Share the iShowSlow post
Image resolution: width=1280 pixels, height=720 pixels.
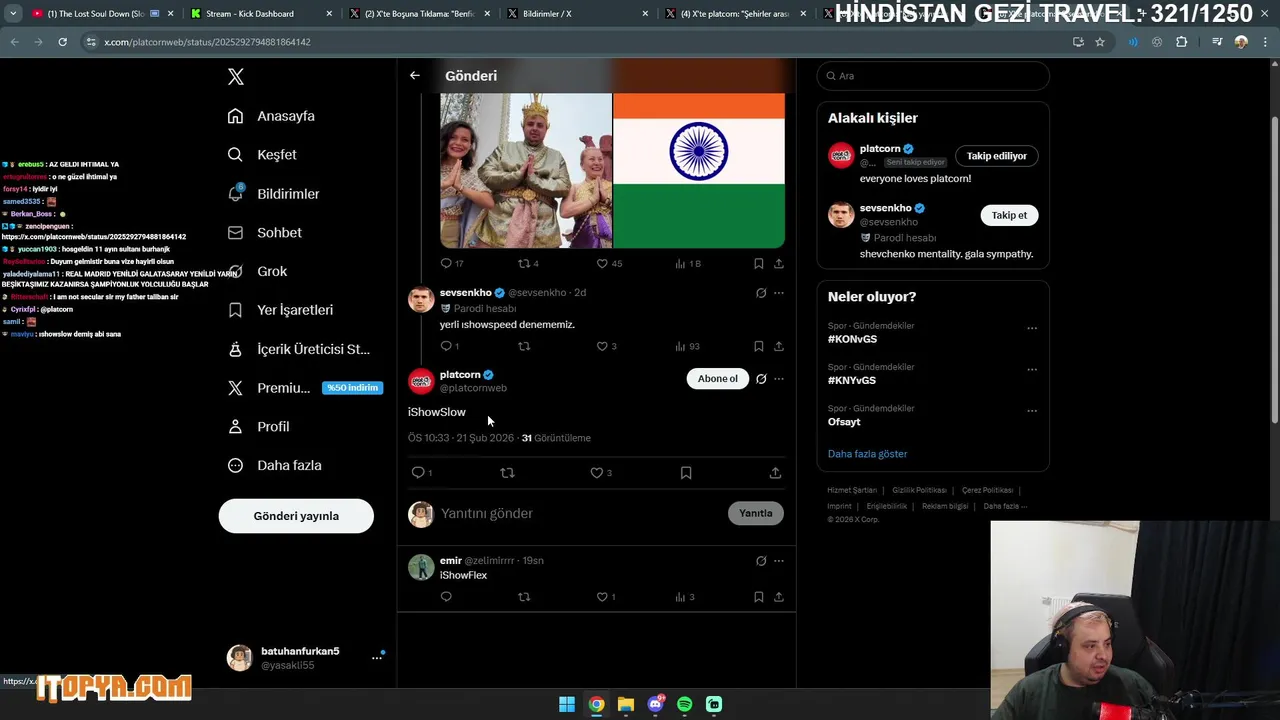[775, 473]
